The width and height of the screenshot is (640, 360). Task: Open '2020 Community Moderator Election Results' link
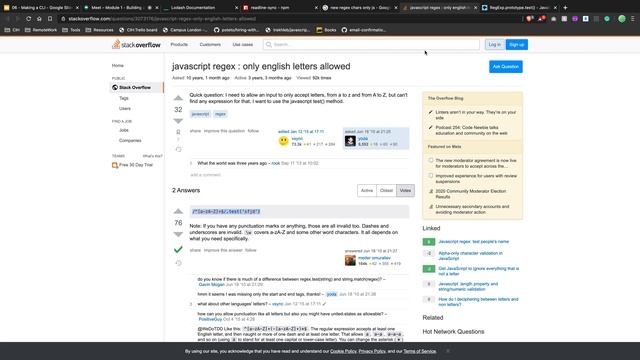471,194
